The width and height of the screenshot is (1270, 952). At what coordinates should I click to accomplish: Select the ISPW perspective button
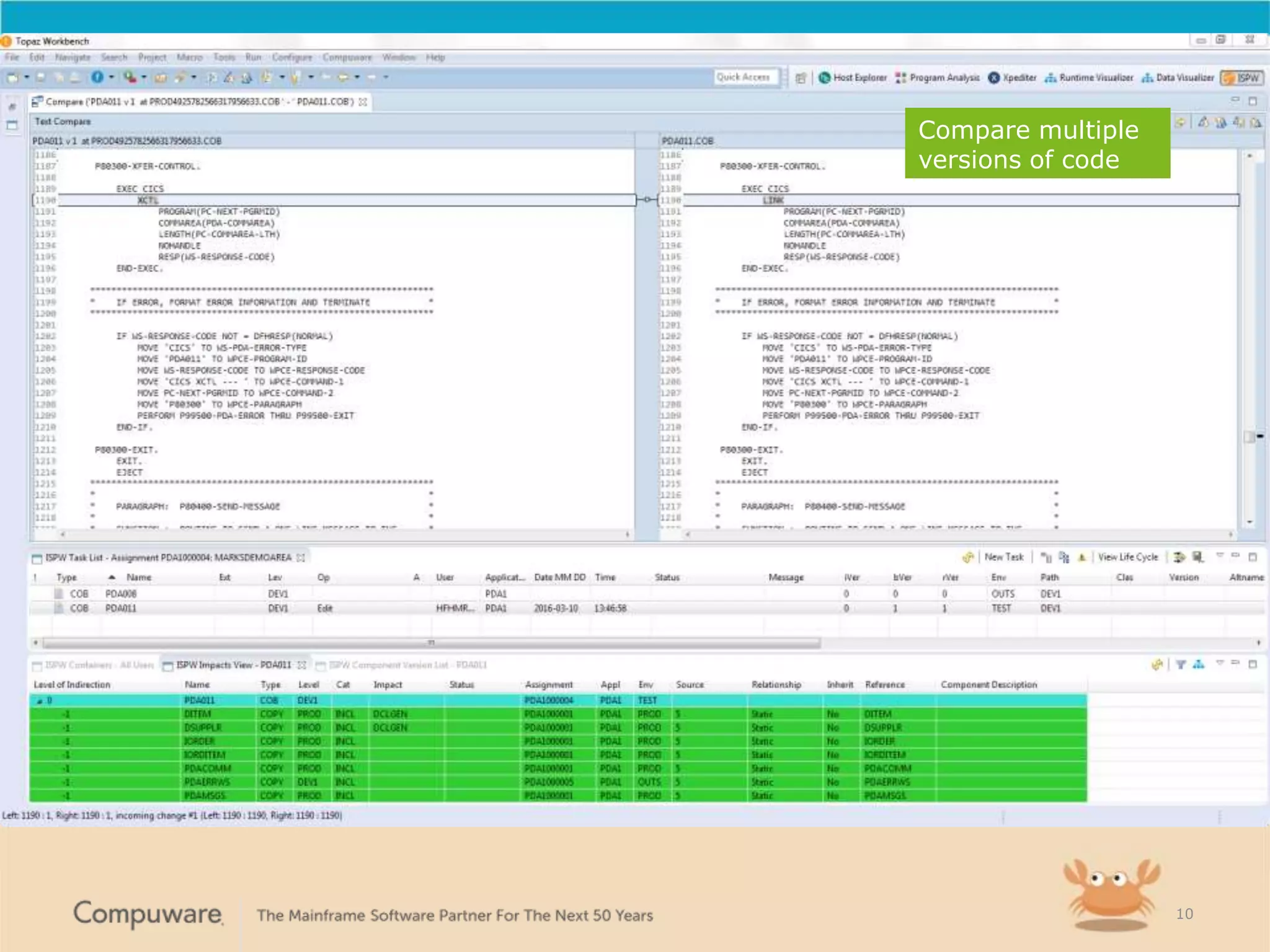point(1242,77)
